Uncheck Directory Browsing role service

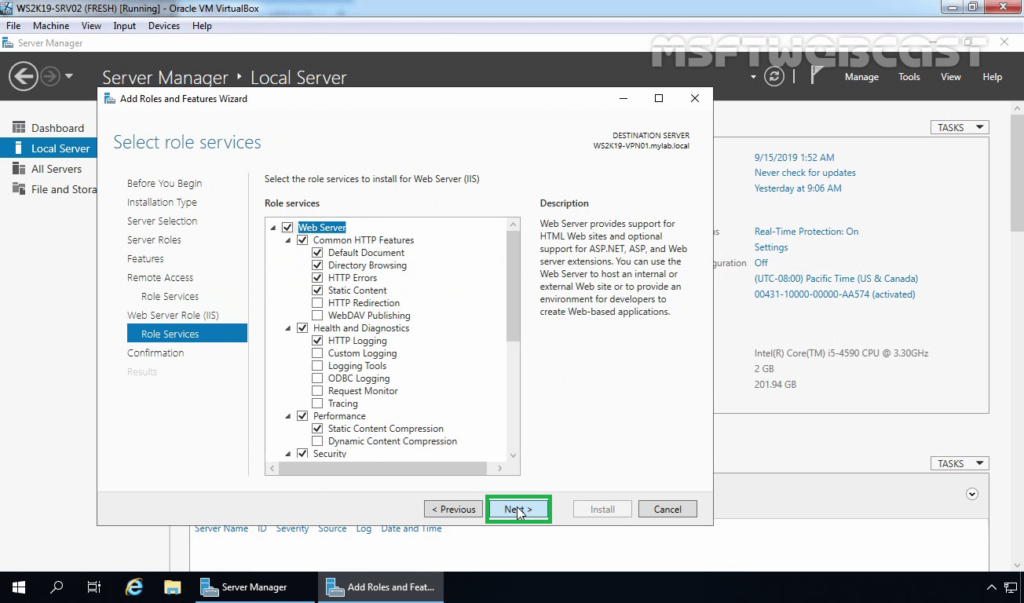(317, 265)
